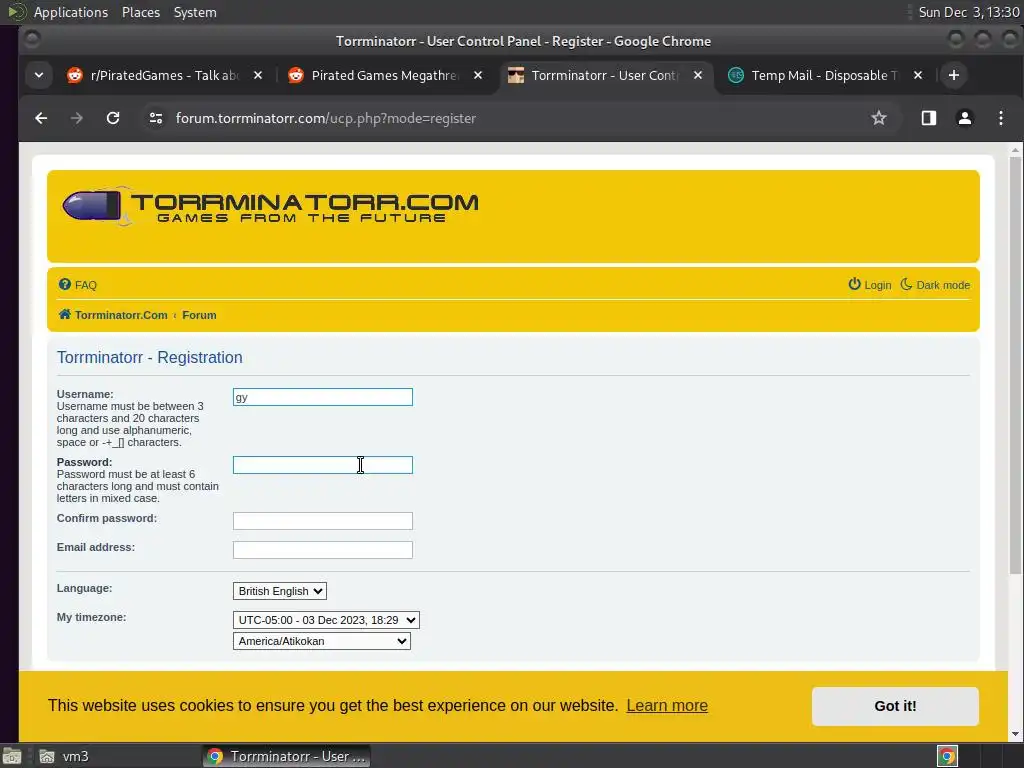Image resolution: width=1024 pixels, height=768 pixels.
Task: Open the America/Atikokan city dropdown
Action: 321,641
